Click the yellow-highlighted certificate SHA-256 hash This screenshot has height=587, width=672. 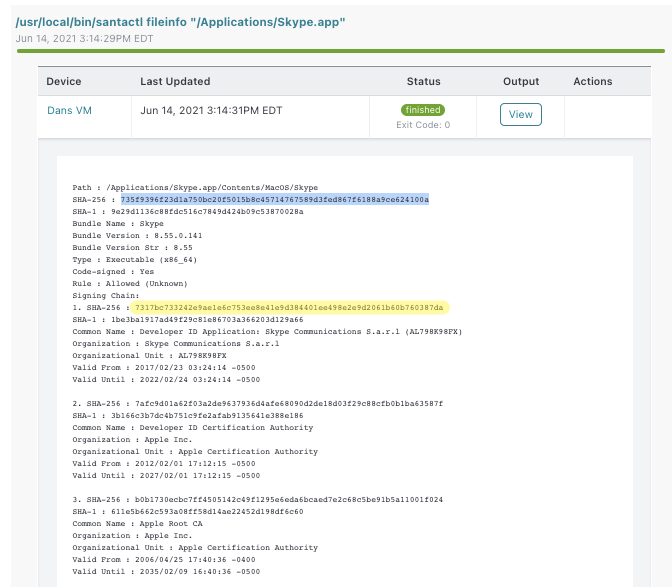coord(289,308)
